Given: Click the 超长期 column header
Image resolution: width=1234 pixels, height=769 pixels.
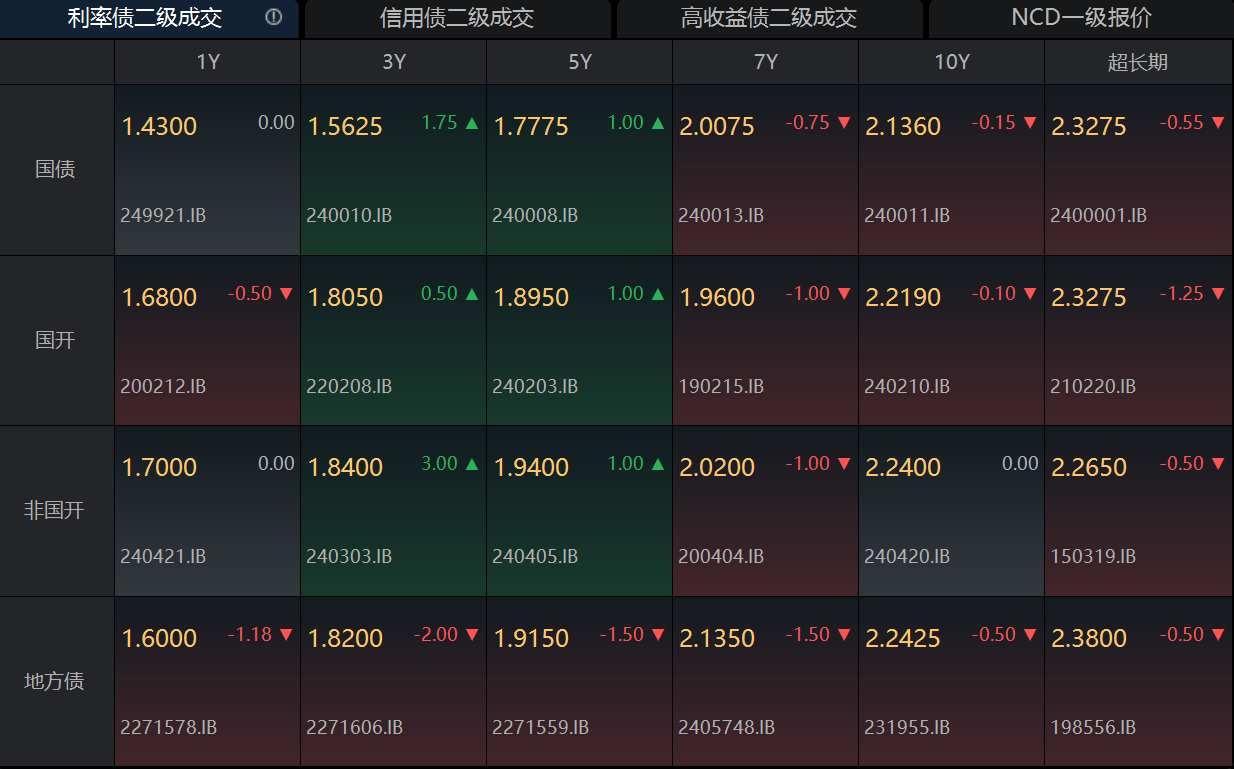Looking at the screenshot, I should (1137, 62).
